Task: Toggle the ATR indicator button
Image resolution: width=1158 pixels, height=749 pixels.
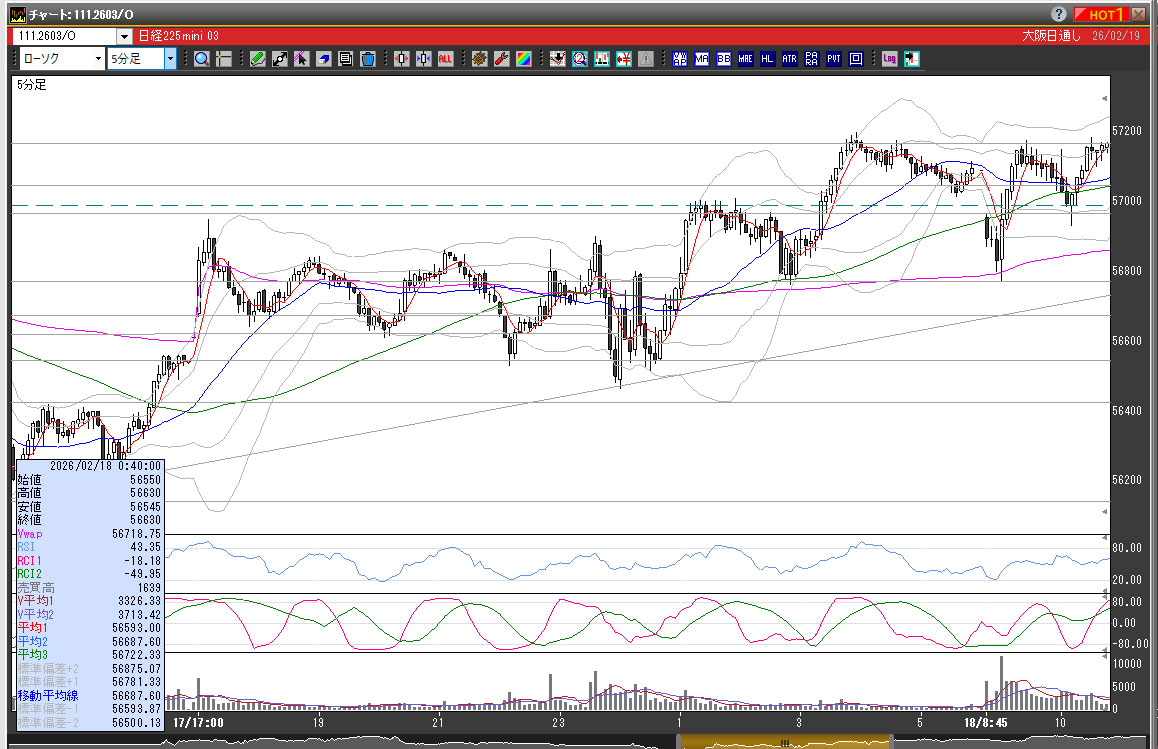Action: pyautogui.click(x=789, y=59)
